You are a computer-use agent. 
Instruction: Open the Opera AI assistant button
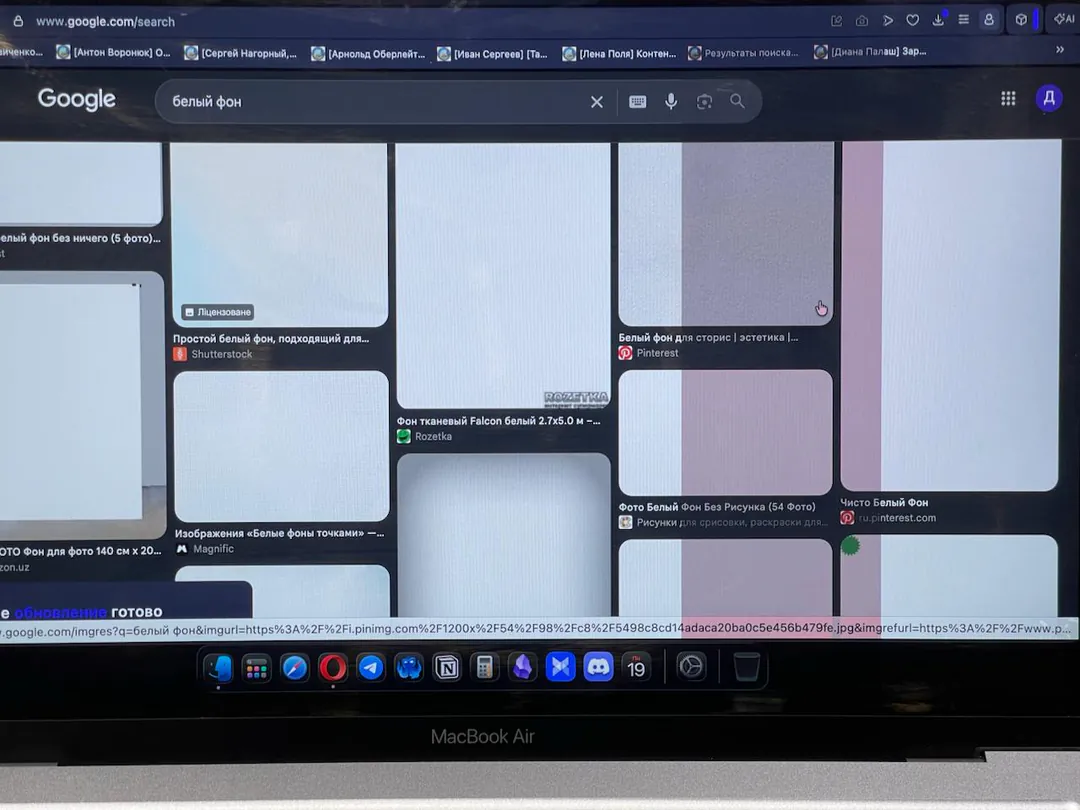tap(1064, 19)
